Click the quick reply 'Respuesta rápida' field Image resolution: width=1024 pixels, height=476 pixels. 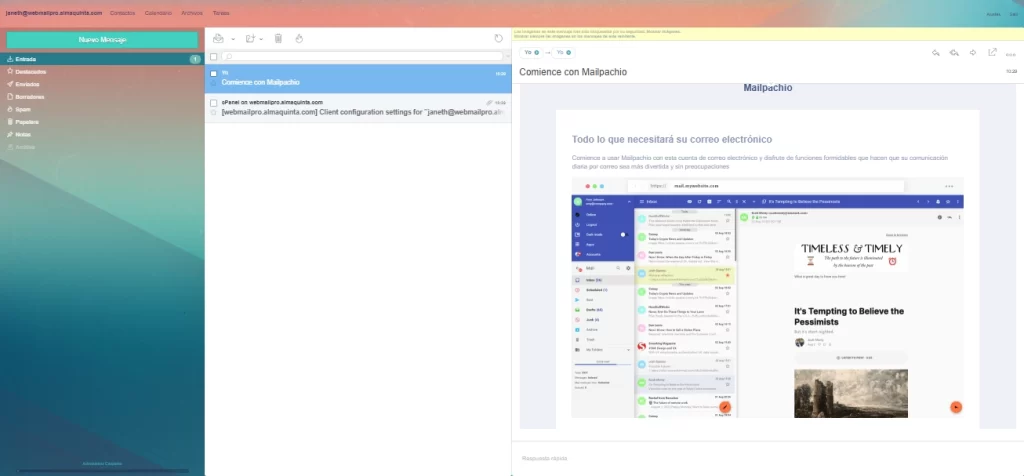point(767,458)
